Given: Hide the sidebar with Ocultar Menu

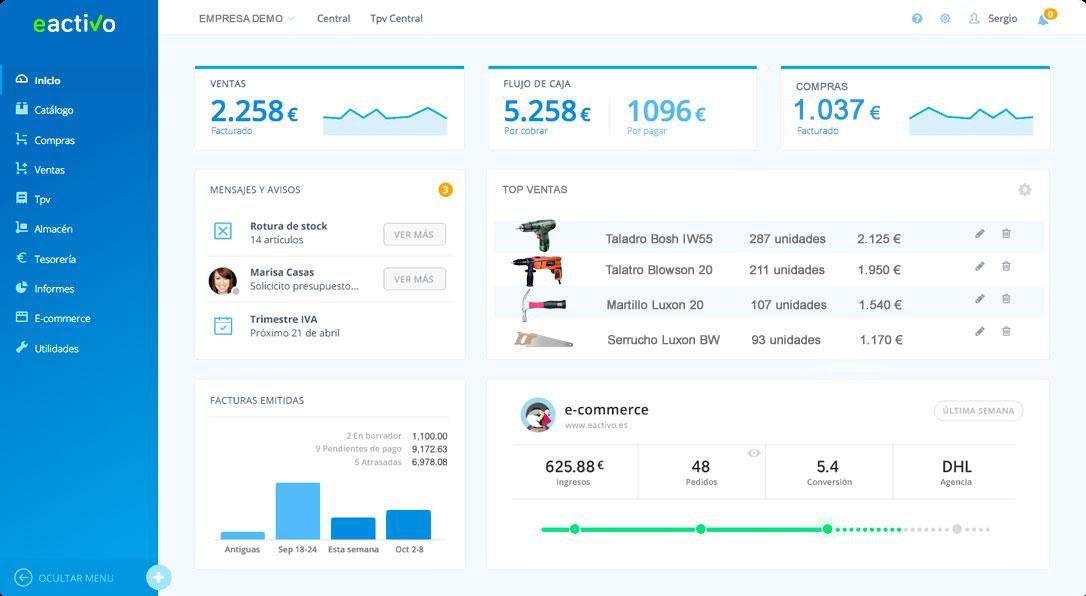Looking at the screenshot, I should pyautogui.click(x=64, y=578).
